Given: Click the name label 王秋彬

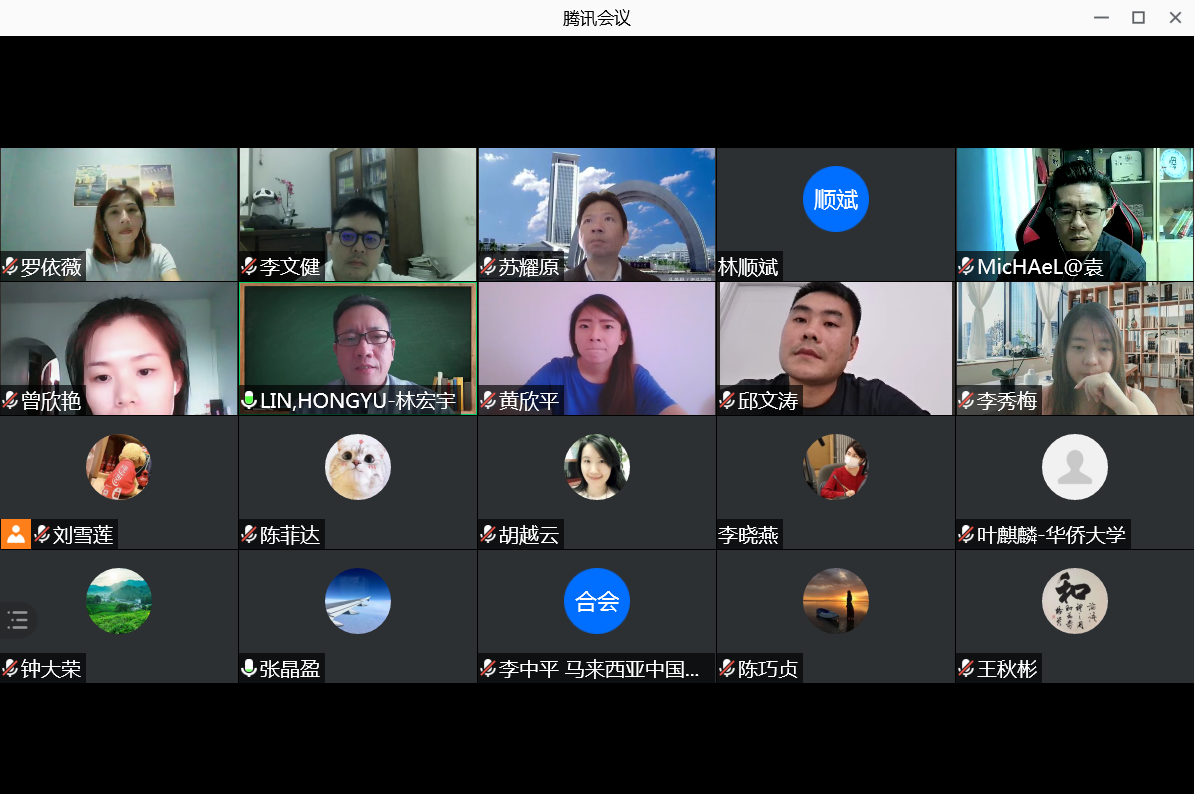Looking at the screenshot, I should click(1007, 668).
